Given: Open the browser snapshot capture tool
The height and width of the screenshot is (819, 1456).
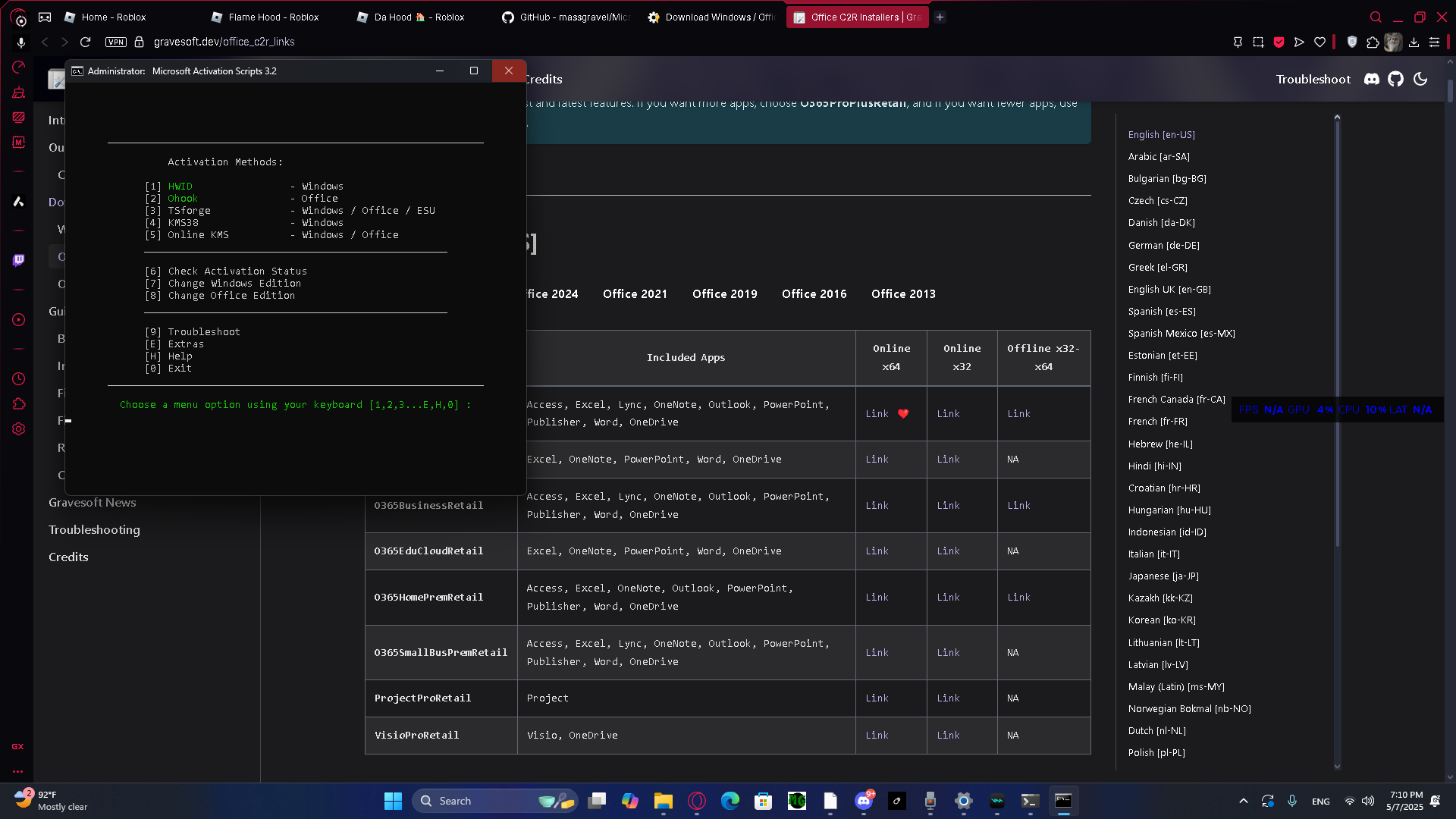Looking at the screenshot, I should [x=1258, y=42].
